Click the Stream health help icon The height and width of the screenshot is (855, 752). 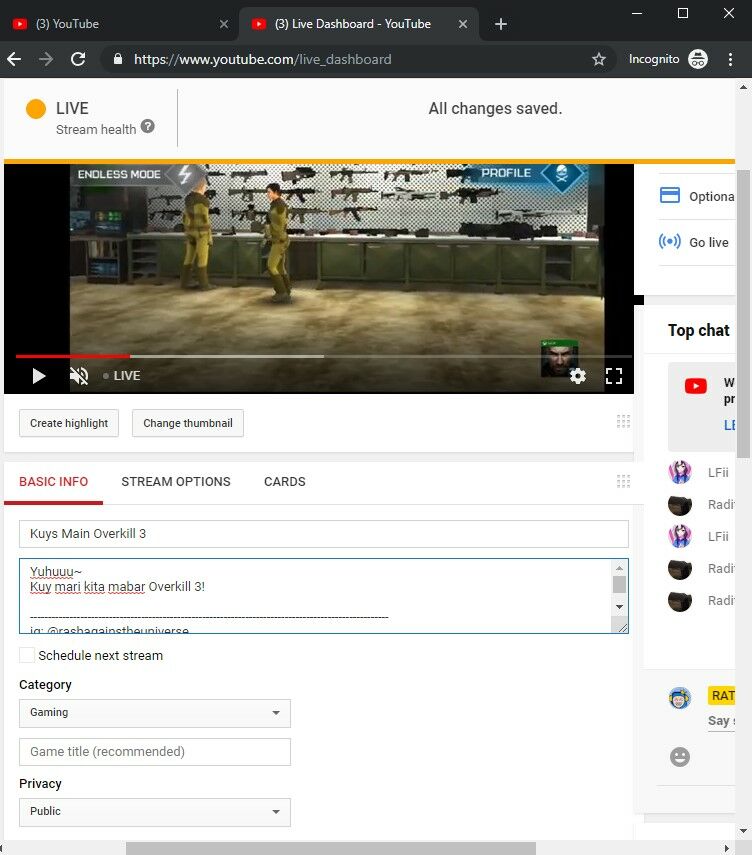148,127
